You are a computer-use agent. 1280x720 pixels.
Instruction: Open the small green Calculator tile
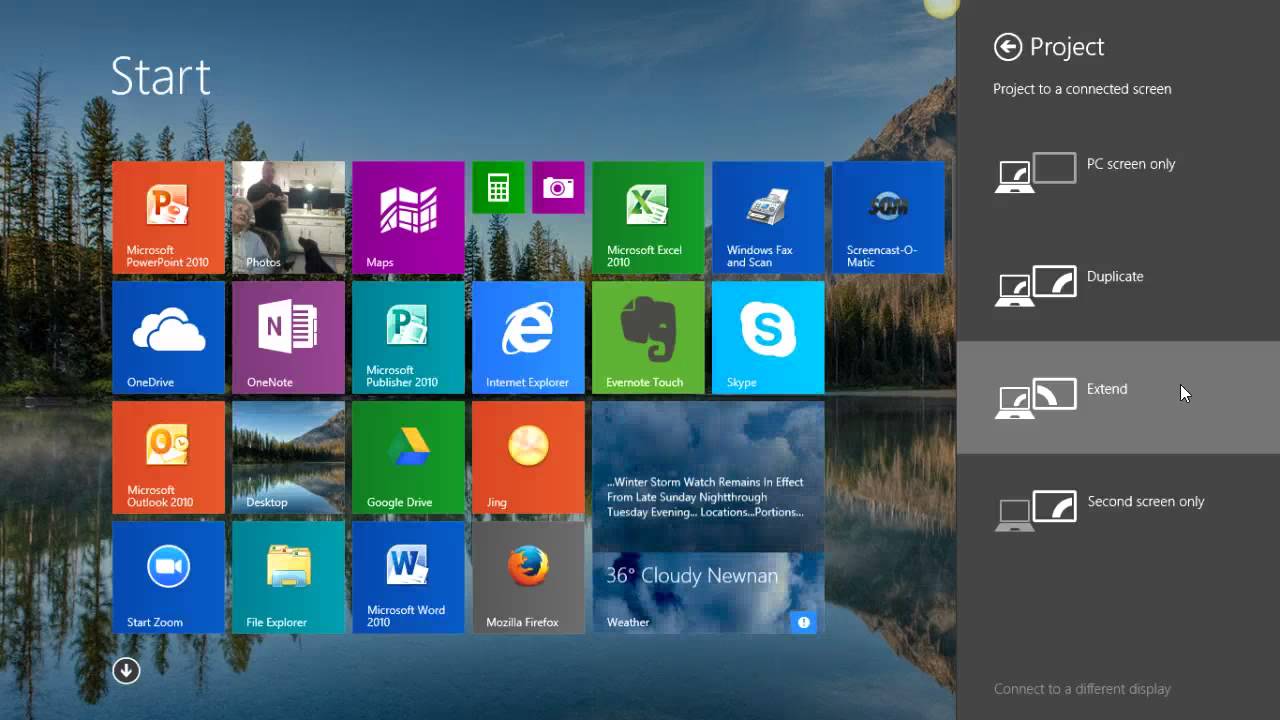[498, 187]
